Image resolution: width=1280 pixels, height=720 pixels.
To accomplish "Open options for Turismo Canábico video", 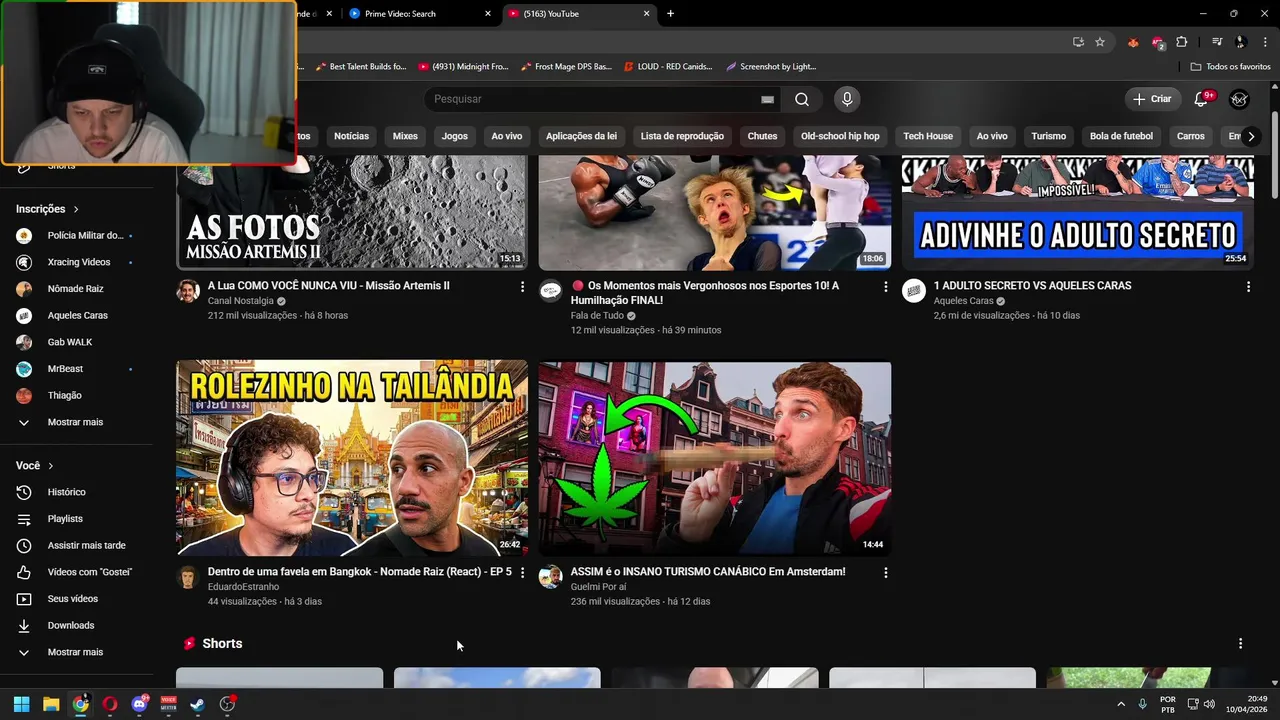I will (885, 572).
